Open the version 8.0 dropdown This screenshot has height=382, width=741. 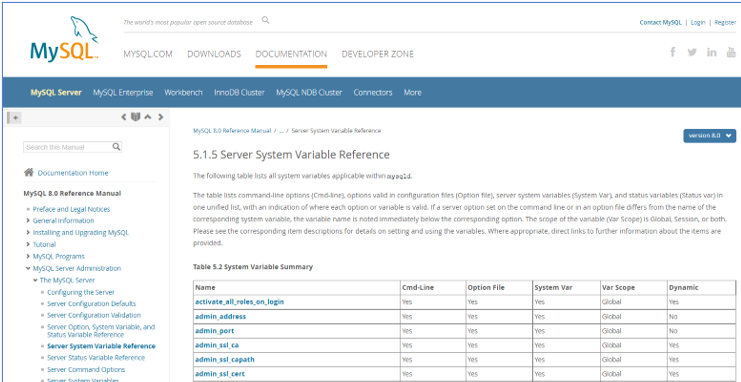(x=709, y=136)
